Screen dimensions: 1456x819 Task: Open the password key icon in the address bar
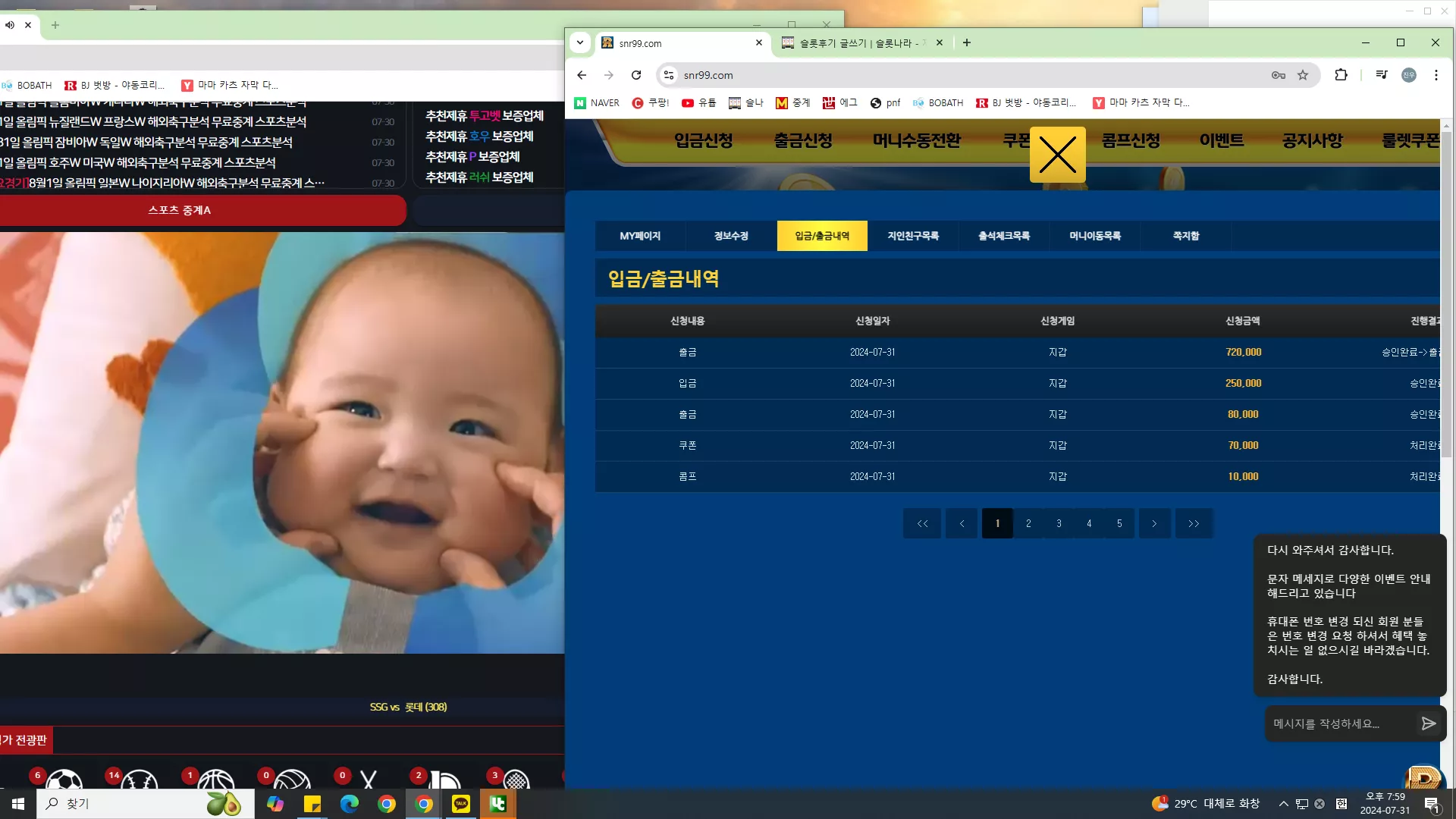click(x=1279, y=75)
